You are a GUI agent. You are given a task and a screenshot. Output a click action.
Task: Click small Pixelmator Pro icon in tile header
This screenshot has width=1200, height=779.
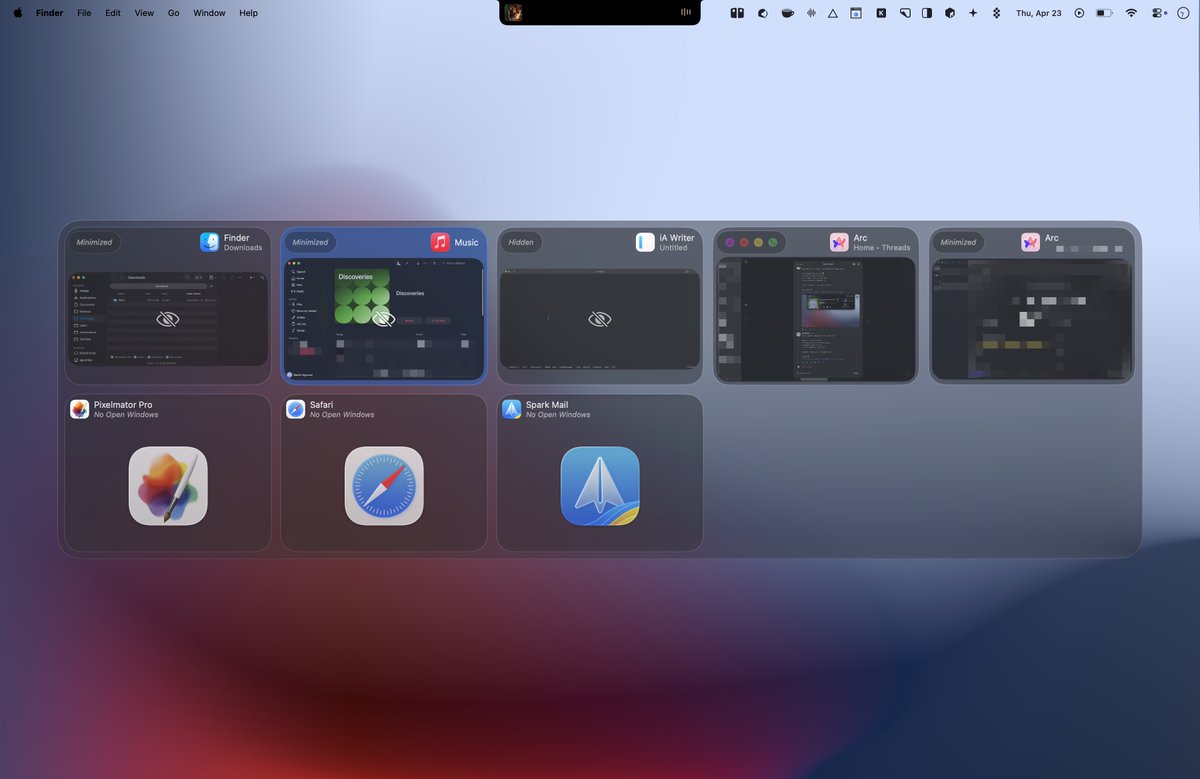tap(79, 409)
